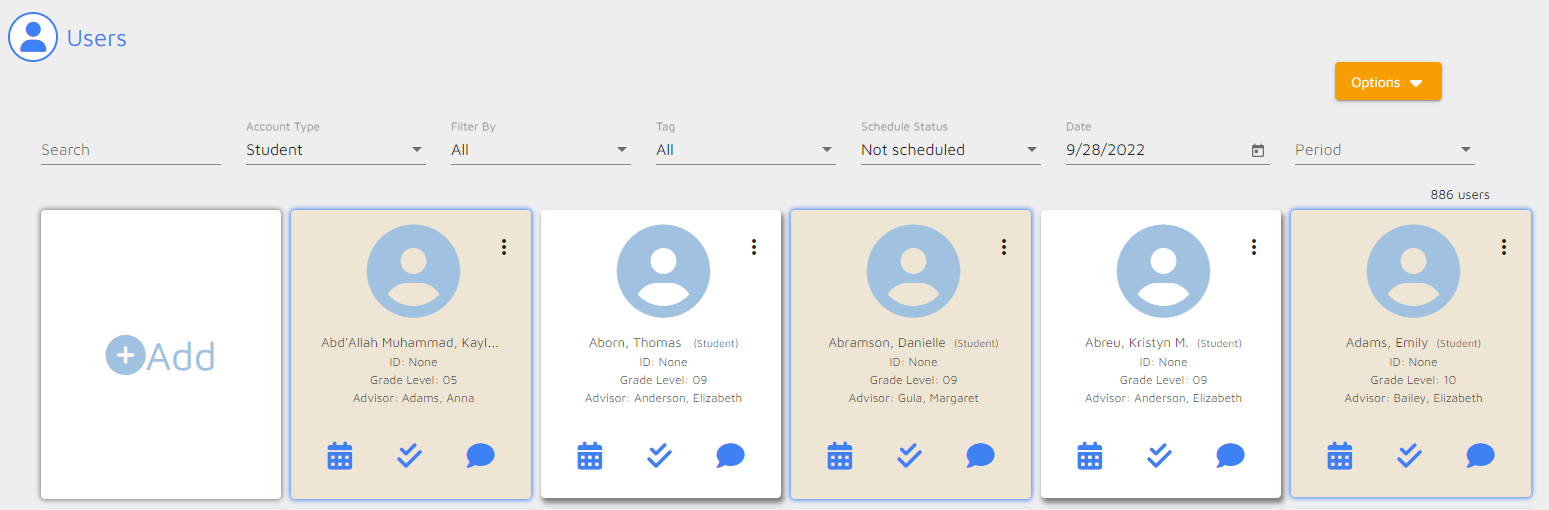
Task: Click double-checkmark icon on Abramson, Danielle card
Action: click(x=909, y=456)
